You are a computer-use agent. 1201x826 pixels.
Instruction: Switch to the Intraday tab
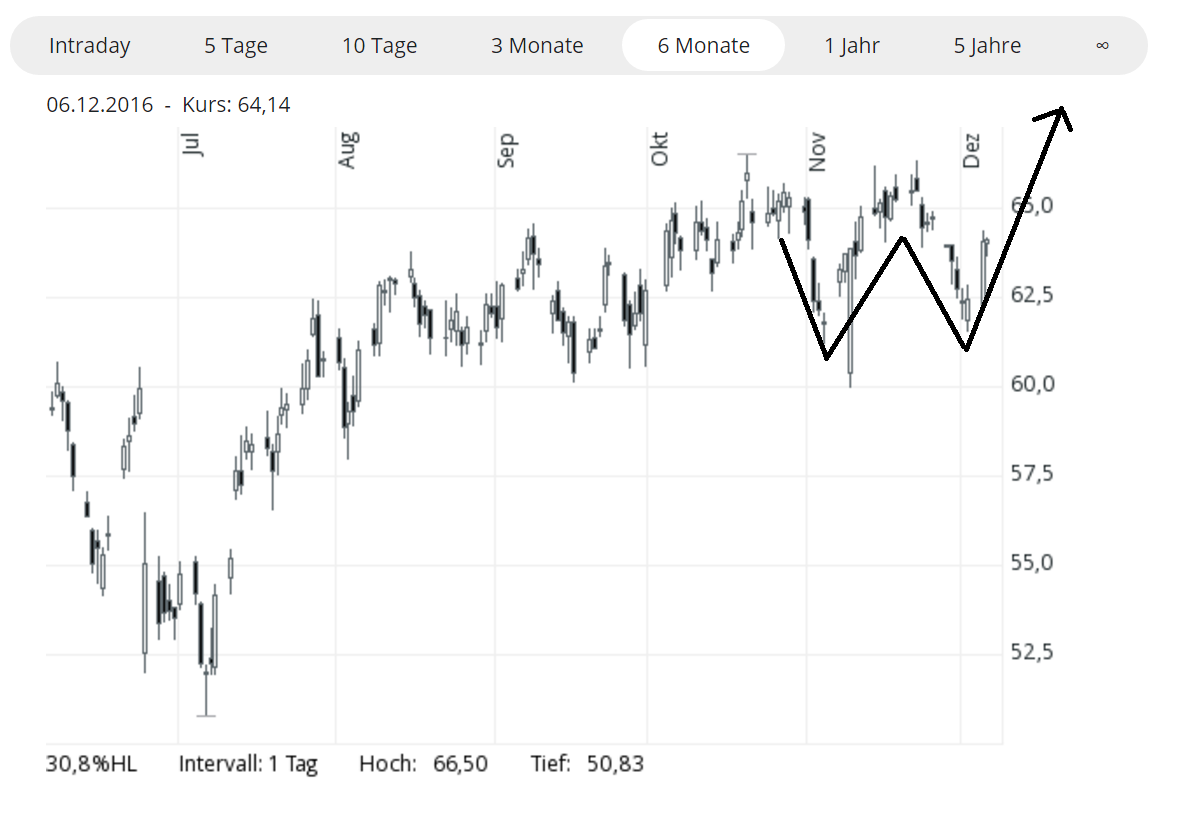point(90,46)
